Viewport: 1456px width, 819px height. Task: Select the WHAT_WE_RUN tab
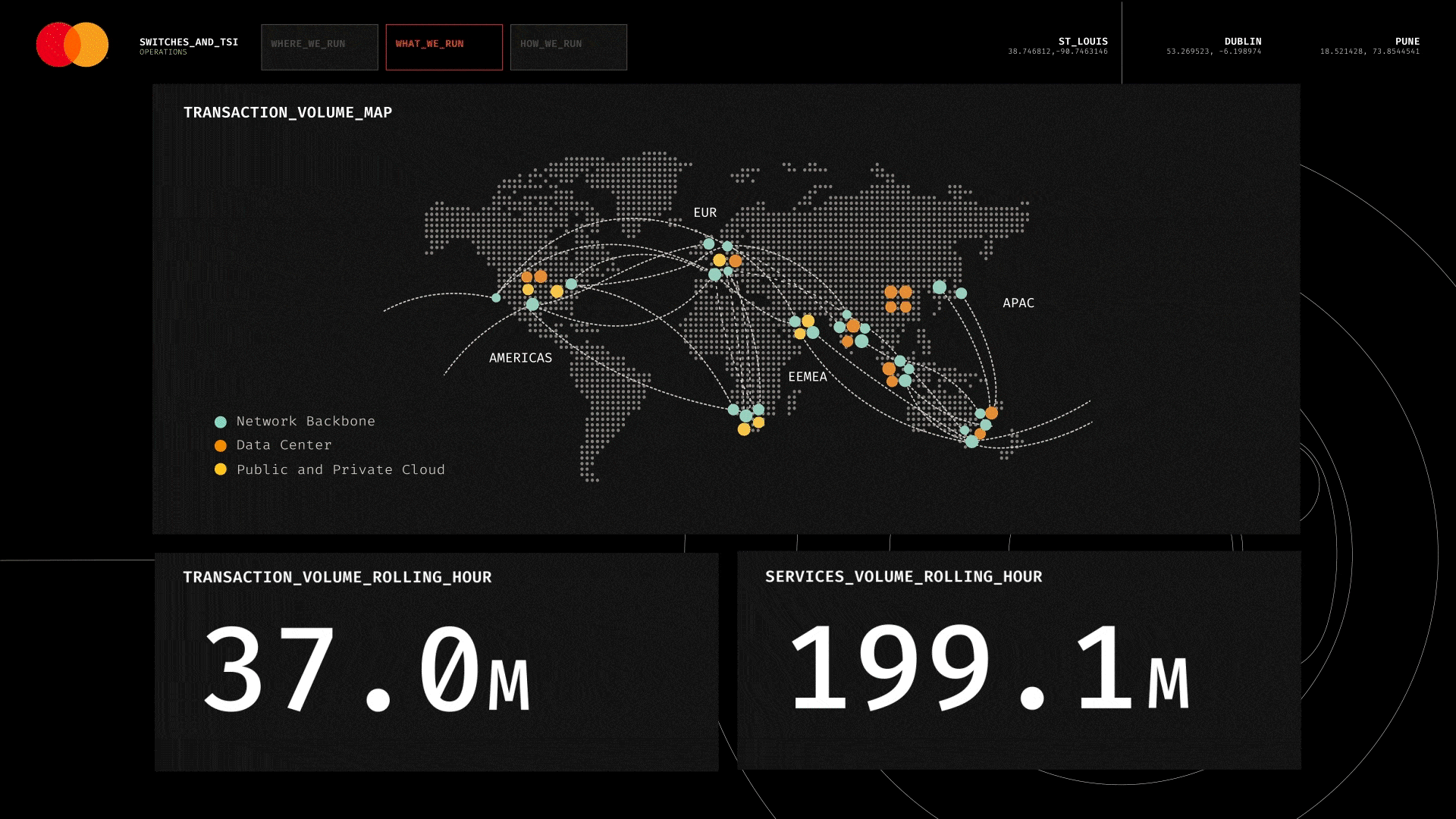coord(444,47)
